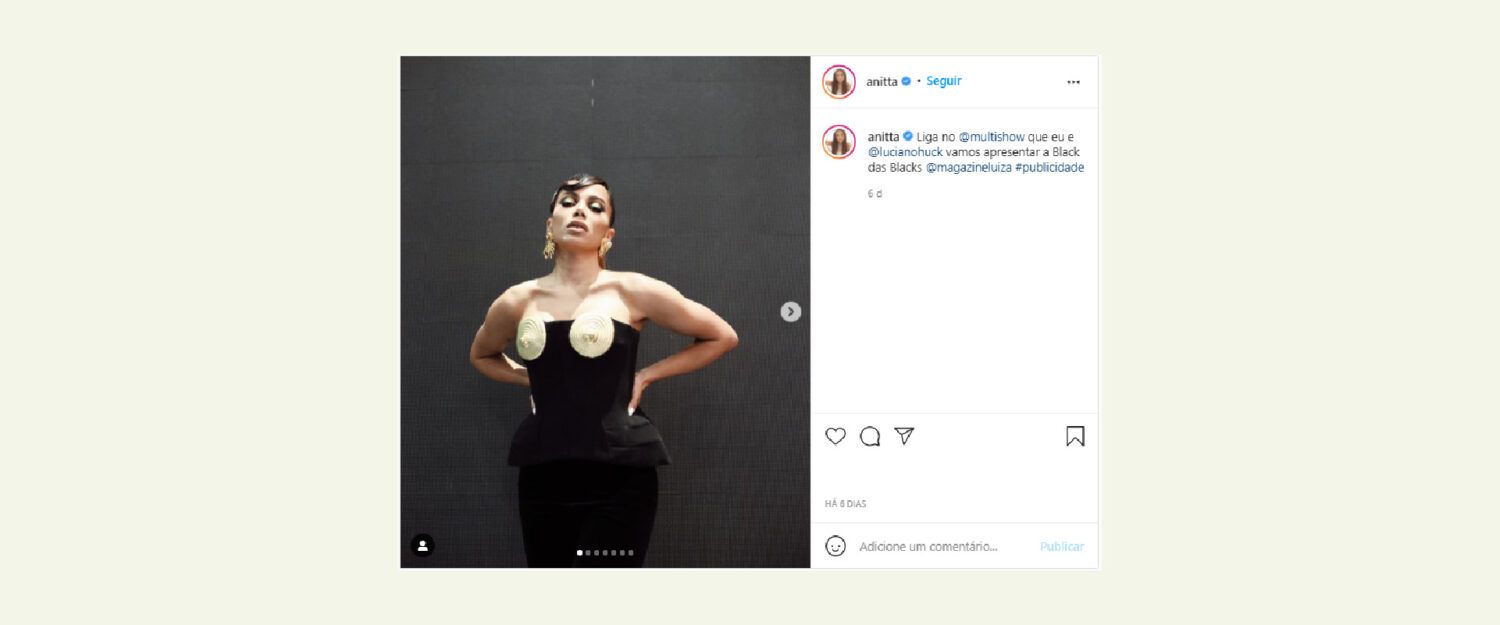
Task: Open emoji picker in comment box
Action: [x=836, y=546]
